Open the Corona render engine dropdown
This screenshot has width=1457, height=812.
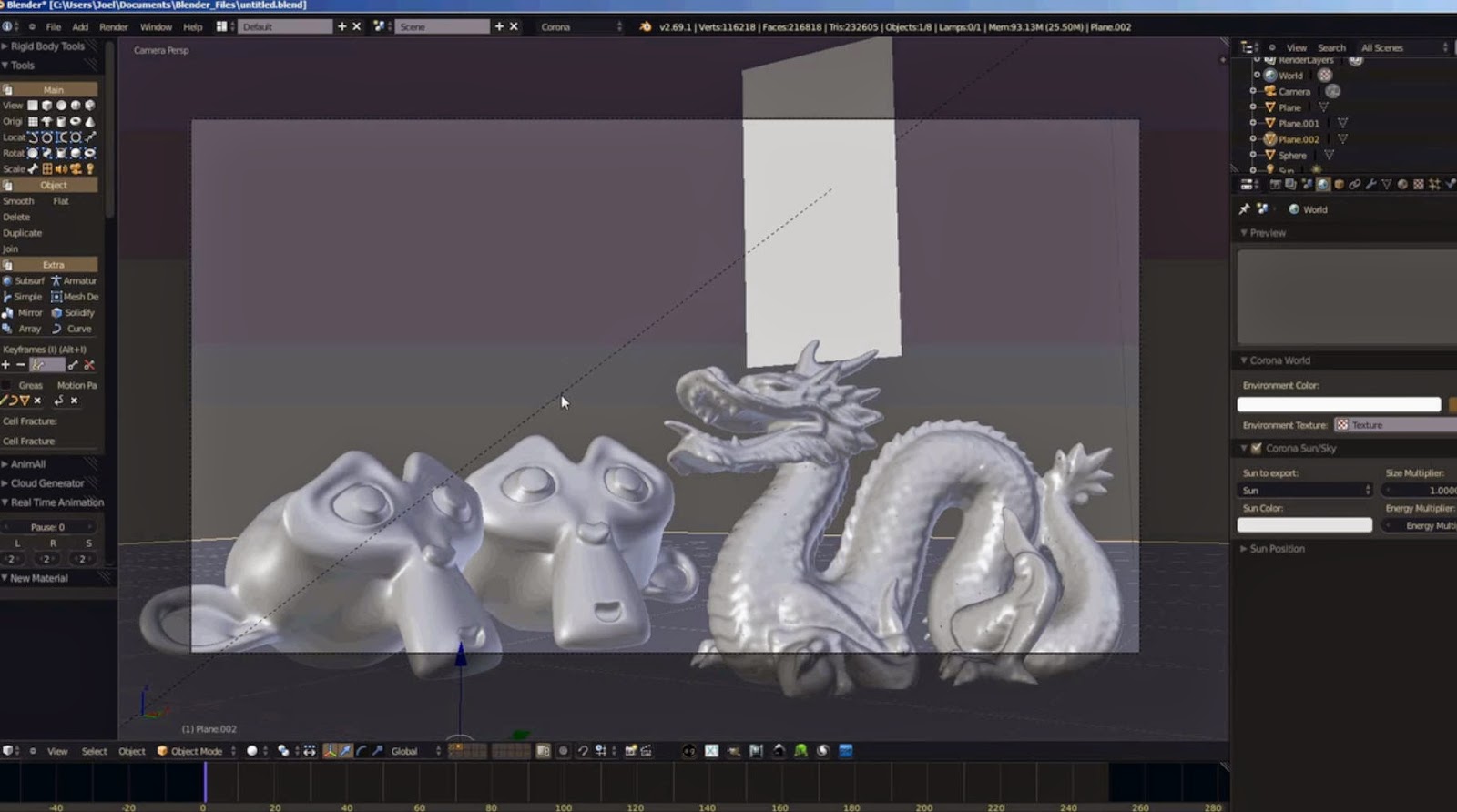coord(581,27)
